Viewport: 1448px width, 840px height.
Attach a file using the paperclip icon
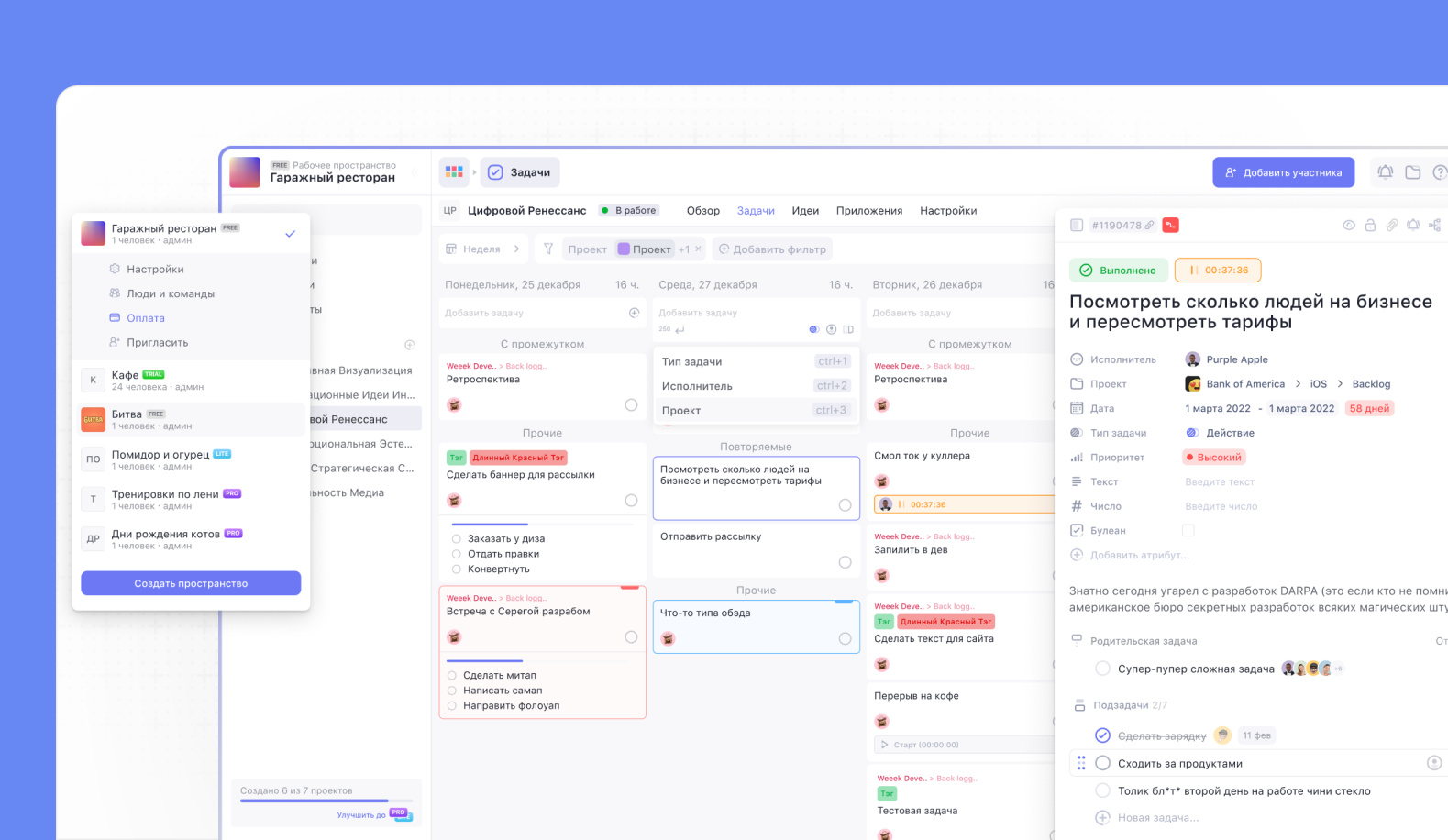pyautogui.click(x=1391, y=226)
